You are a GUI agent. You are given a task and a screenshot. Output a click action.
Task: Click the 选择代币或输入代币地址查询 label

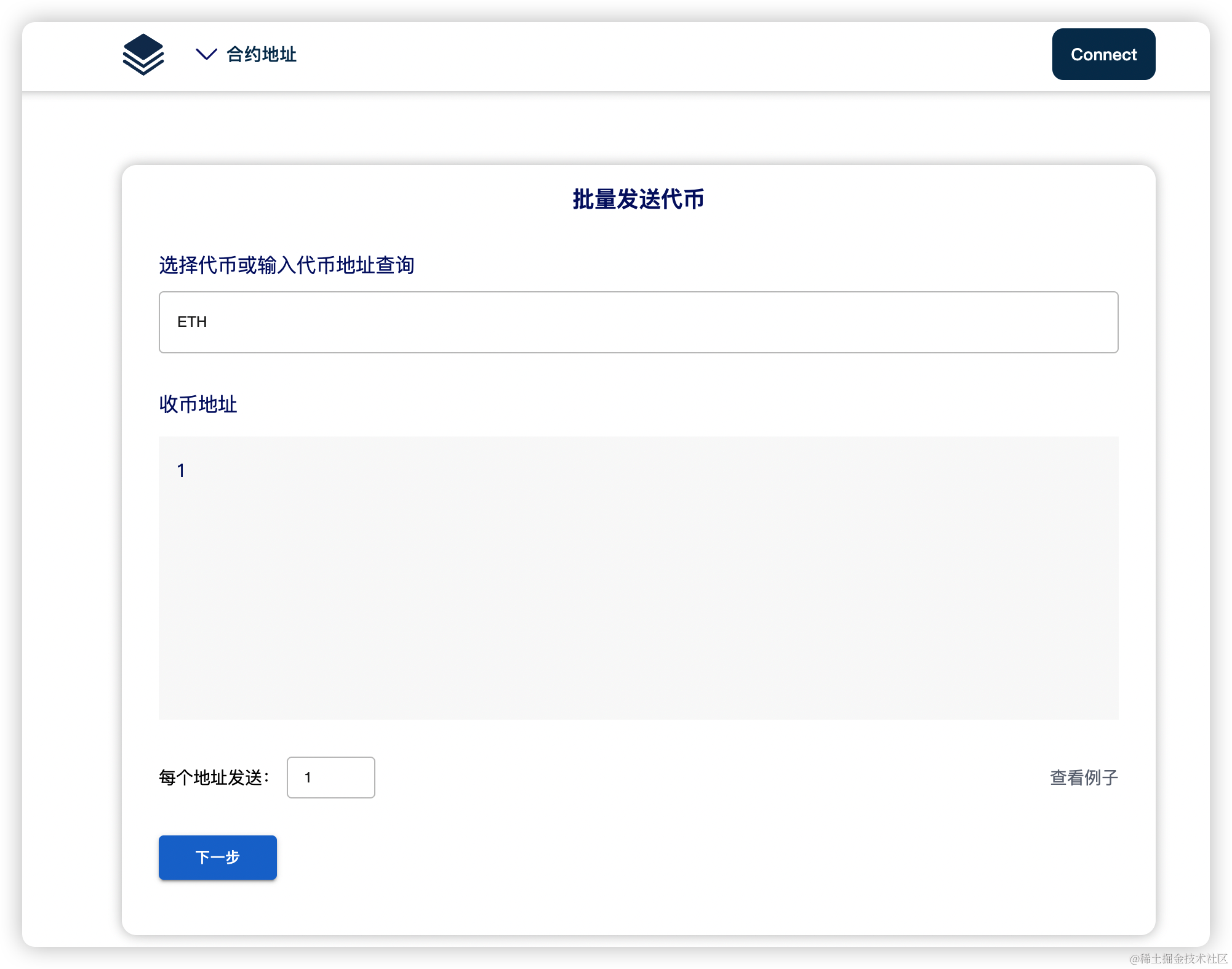click(x=286, y=265)
